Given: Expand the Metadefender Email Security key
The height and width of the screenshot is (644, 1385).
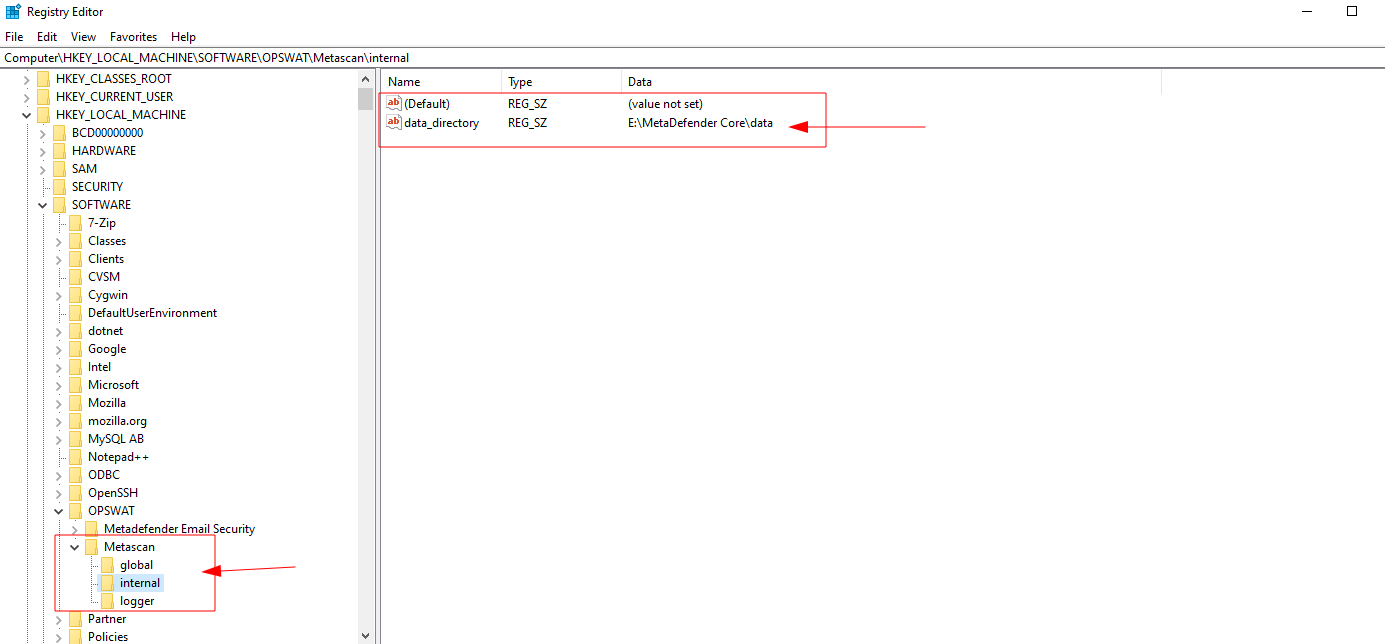Looking at the screenshot, I should point(75,529).
